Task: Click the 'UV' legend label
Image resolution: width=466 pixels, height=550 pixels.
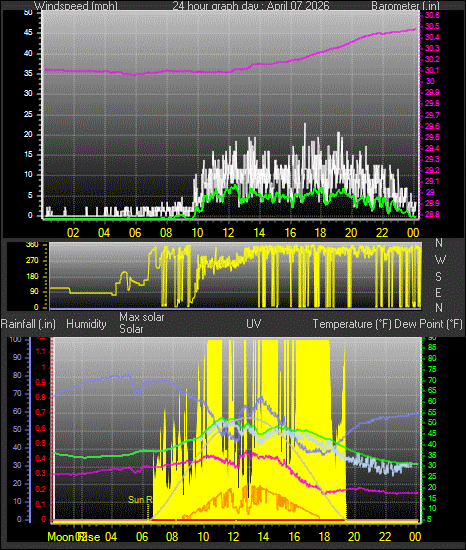Action: point(254,324)
